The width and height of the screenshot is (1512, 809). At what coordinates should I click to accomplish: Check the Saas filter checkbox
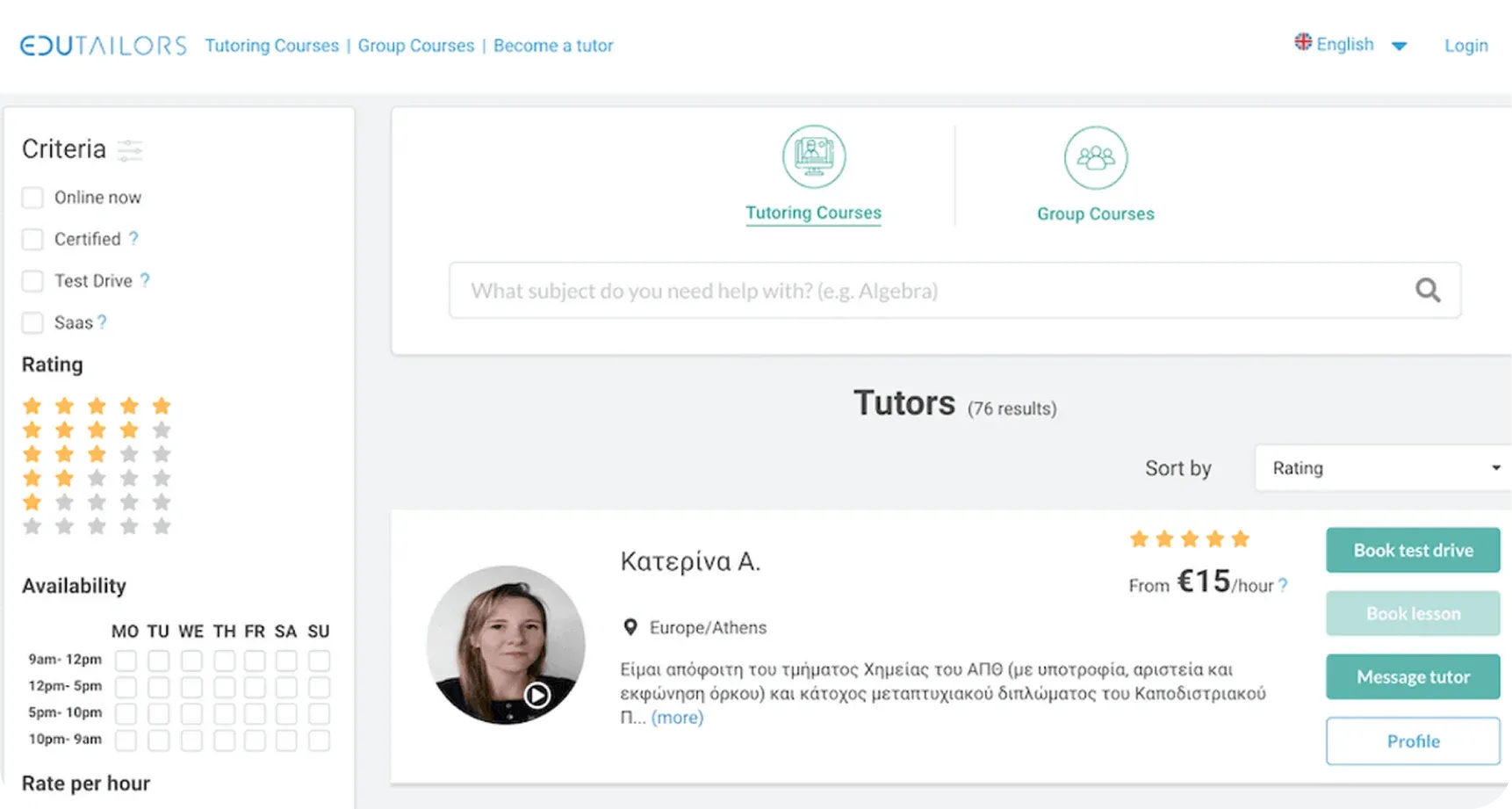32,322
